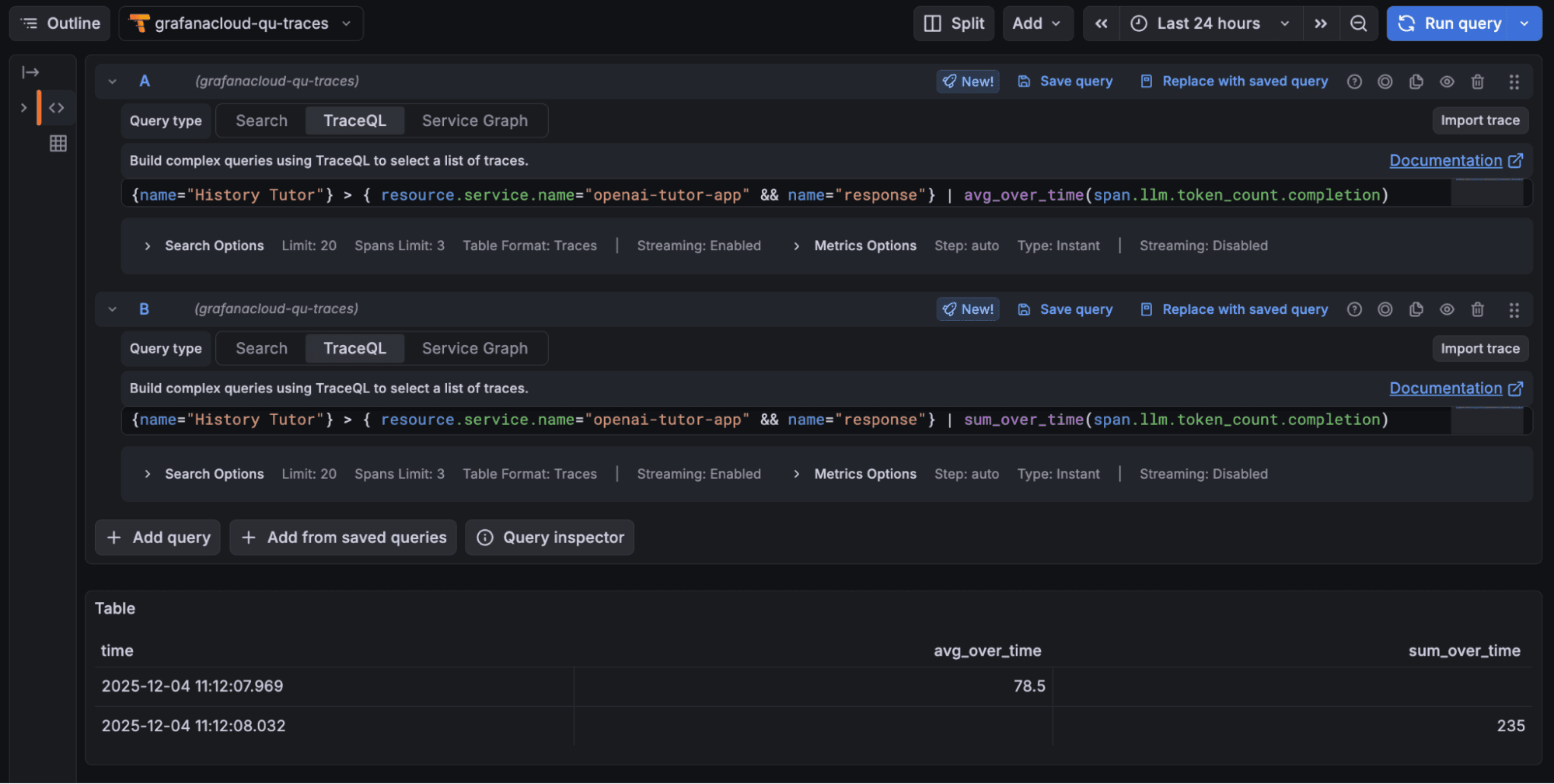The height and width of the screenshot is (784, 1554).
Task: Click Add query button
Action: pos(158,538)
